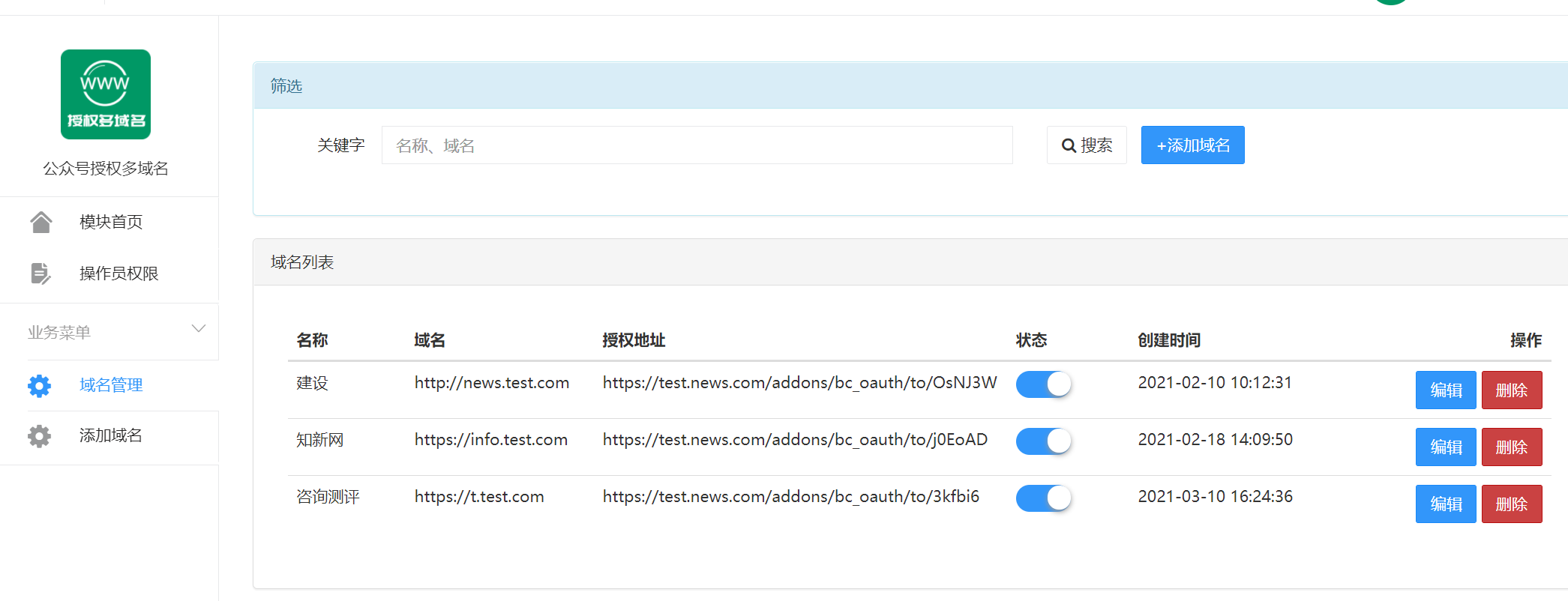The width and height of the screenshot is (1568, 601).
Task: Focus the 关键字 search input field
Action: pos(697,145)
